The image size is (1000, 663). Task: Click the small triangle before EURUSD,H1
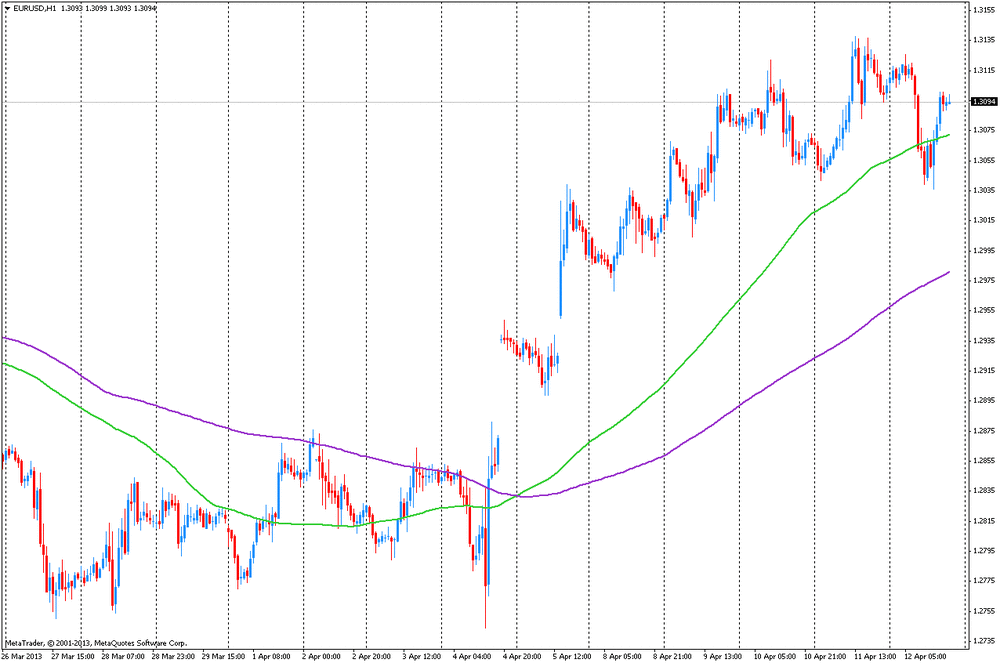coord(8,8)
